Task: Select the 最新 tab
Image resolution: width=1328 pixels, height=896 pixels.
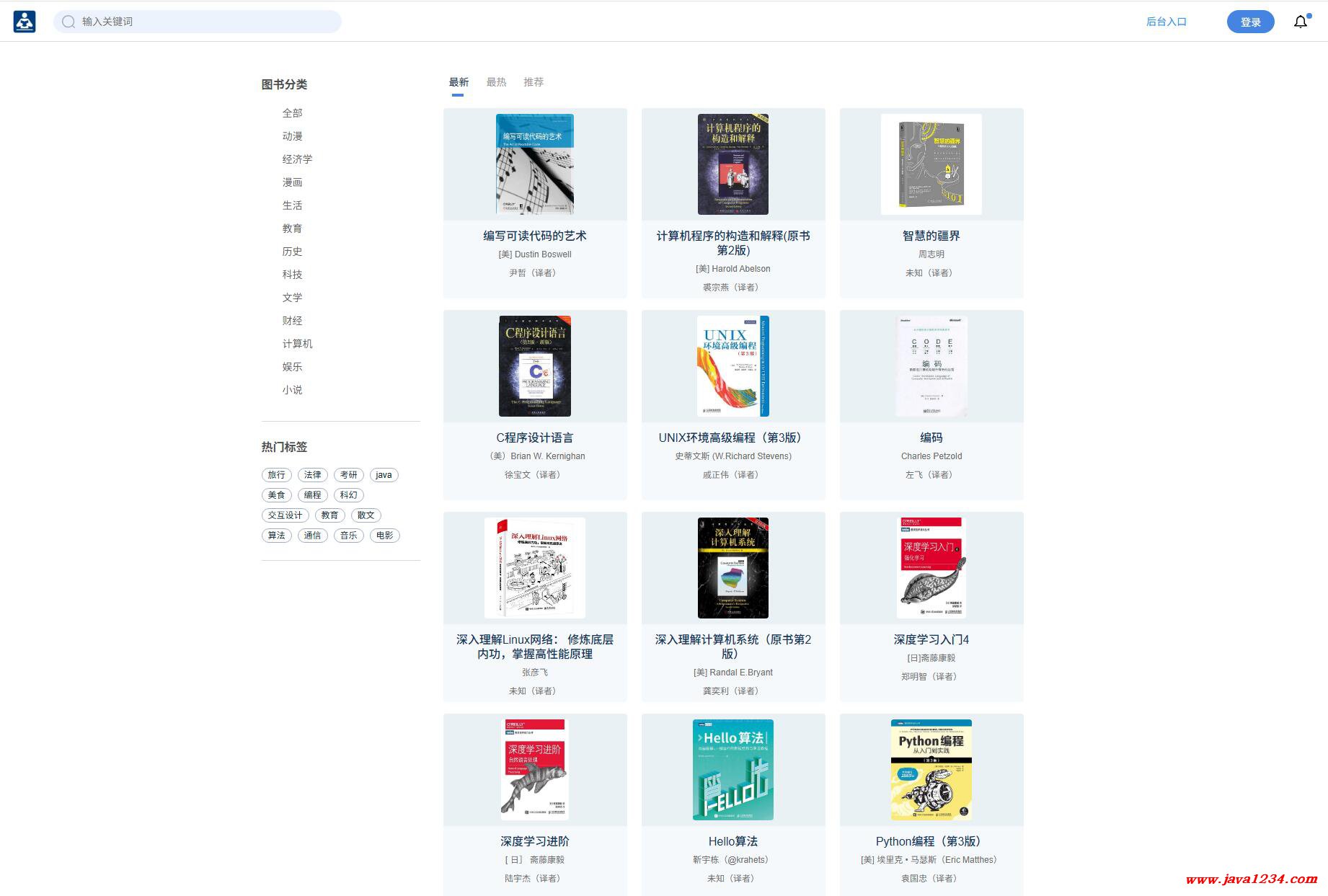Action: (459, 82)
